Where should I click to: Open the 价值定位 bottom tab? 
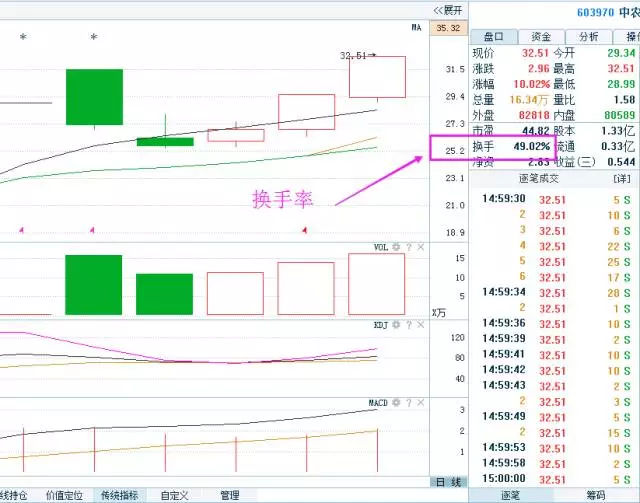point(64,495)
